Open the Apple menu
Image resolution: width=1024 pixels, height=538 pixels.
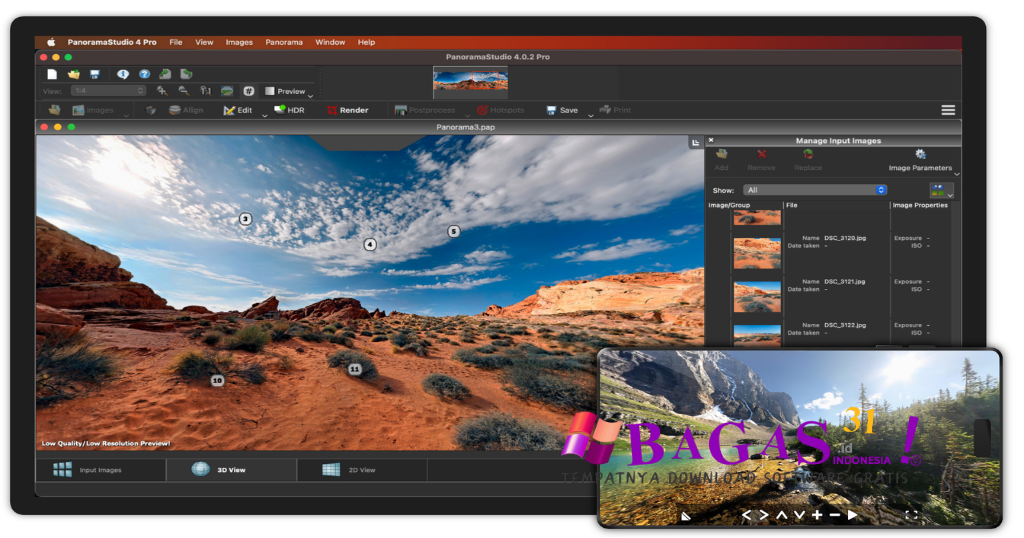tap(51, 42)
